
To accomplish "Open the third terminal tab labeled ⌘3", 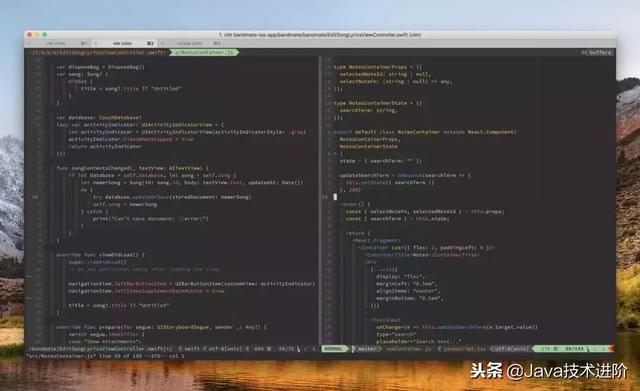I will pyautogui.click(x=191, y=43).
